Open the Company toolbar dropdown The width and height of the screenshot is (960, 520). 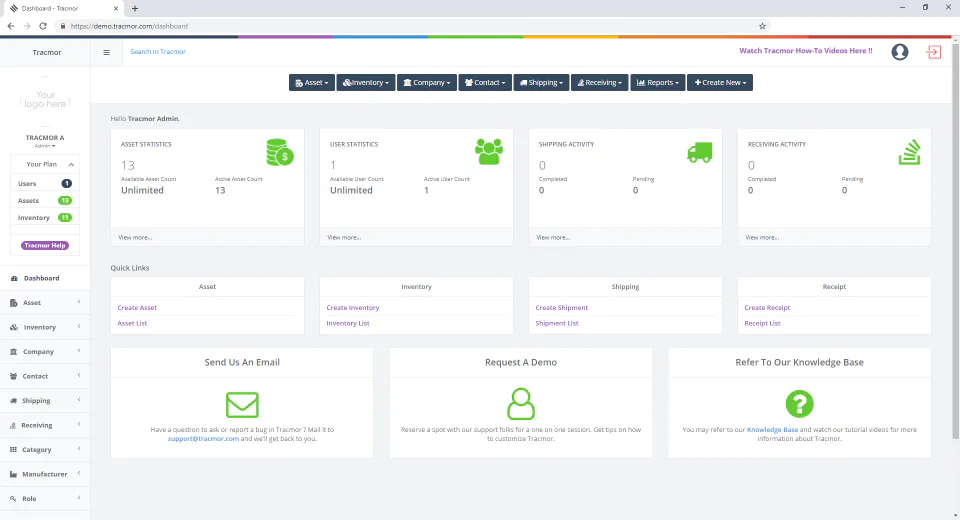click(427, 83)
